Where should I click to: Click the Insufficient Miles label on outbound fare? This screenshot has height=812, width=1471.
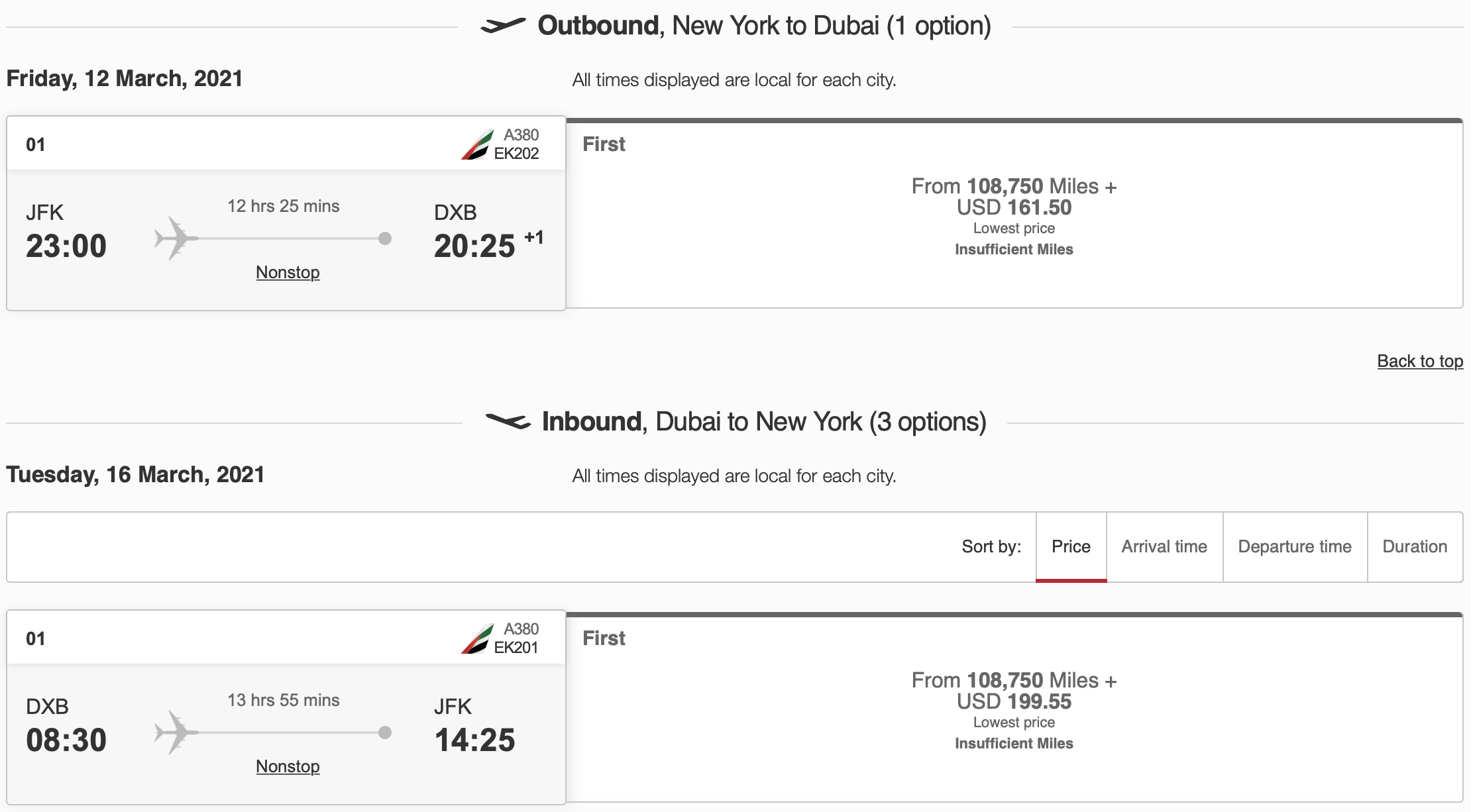coord(1013,250)
